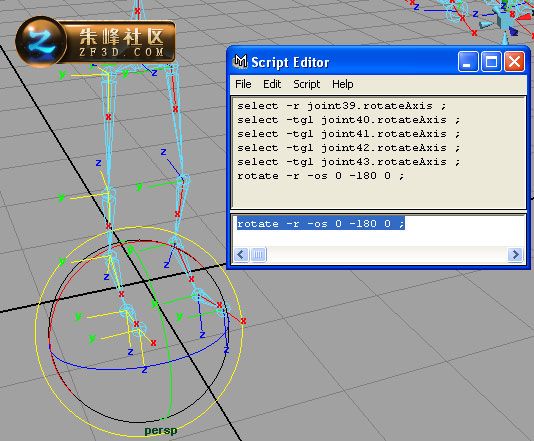The height and width of the screenshot is (441, 534).
Task: Open the File menu in Script Editor
Action: (x=243, y=84)
